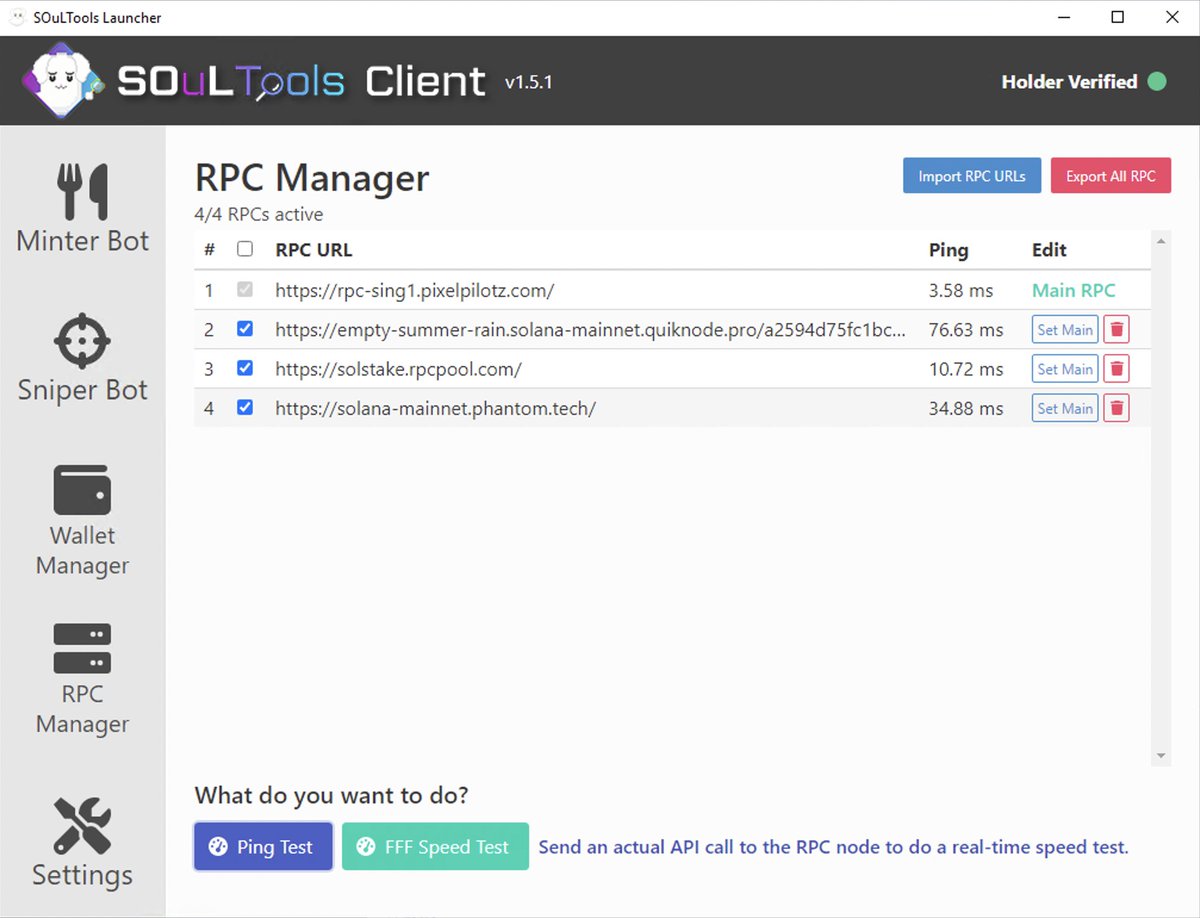Viewport: 1200px width, 918px height.
Task: Select the https://rpc-sing1.pixelpilotz.com/ URL text
Action: click(x=415, y=291)
